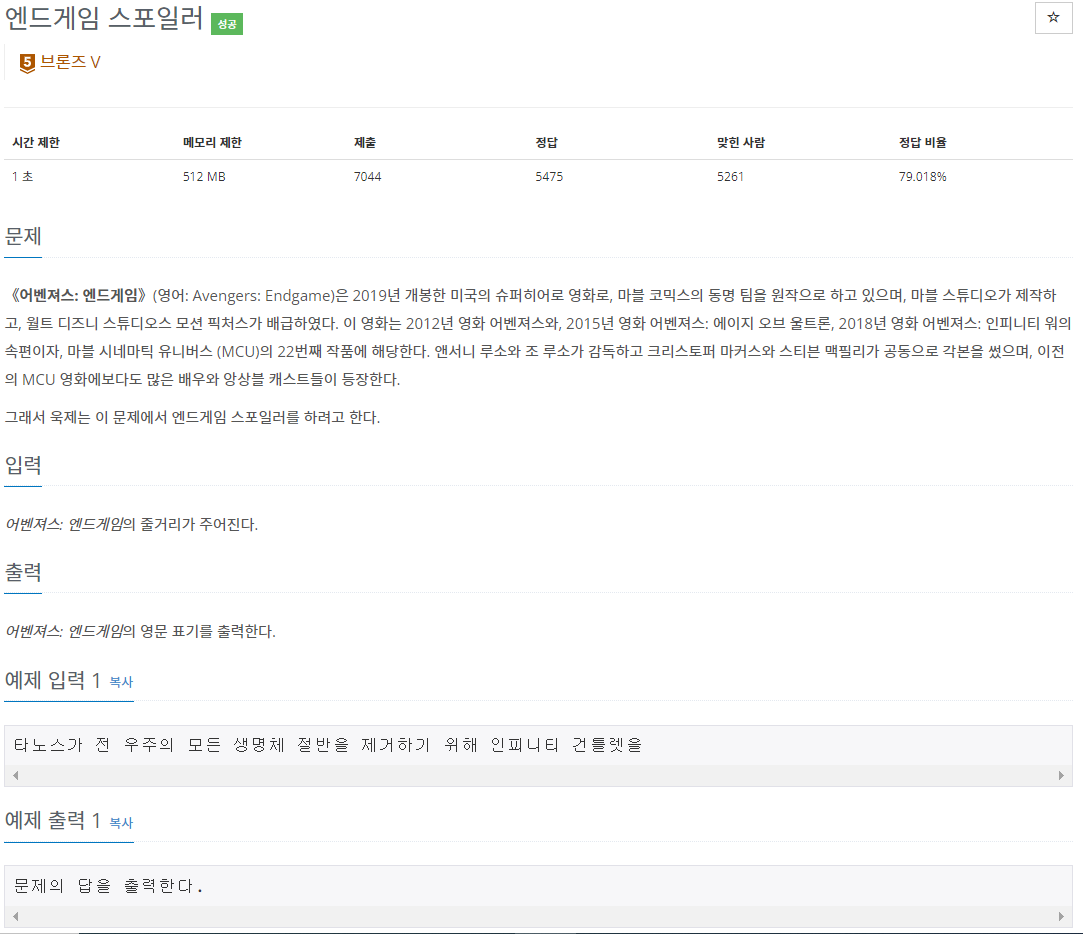Image resolution: width=1083 pixels, height=934 pixels.
Task: Click left arrow of sample input scrollbar
Action: [15, 775]
